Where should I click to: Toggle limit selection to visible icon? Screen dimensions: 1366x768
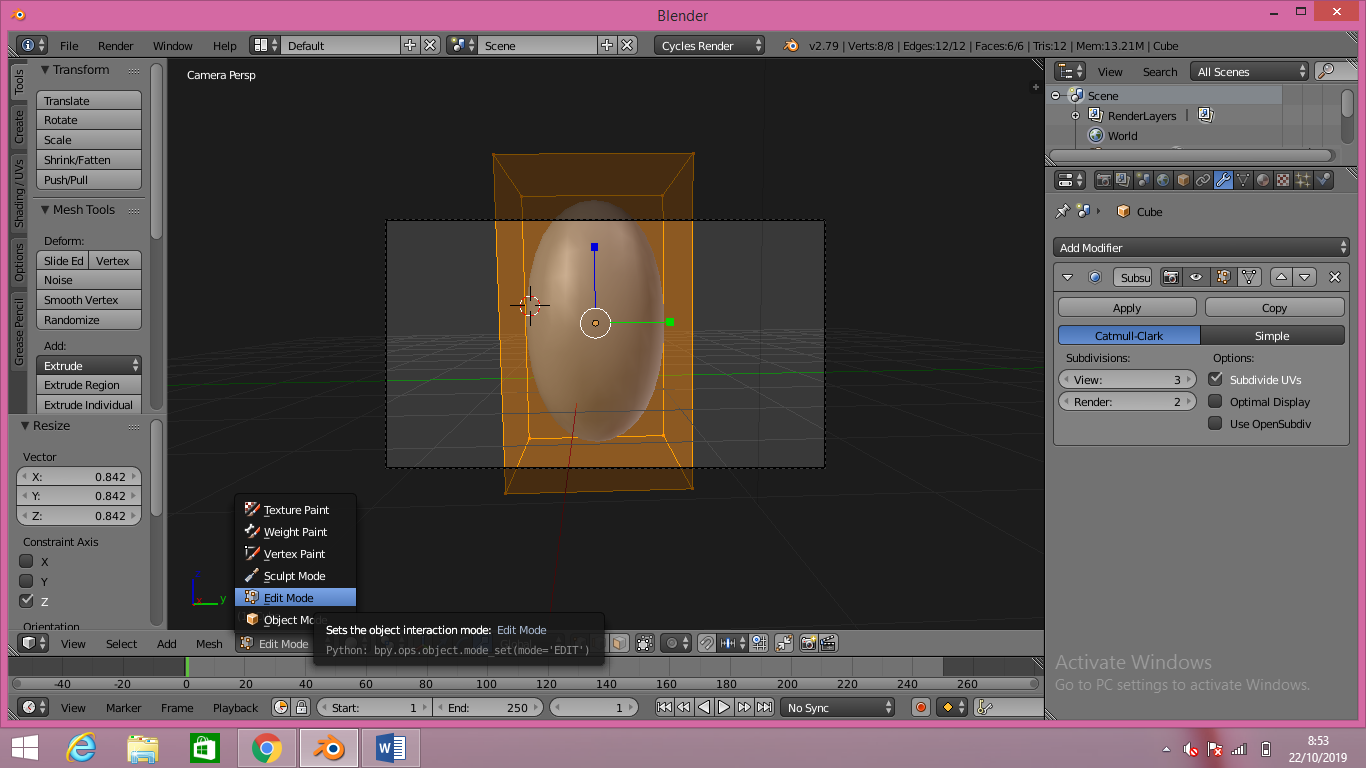pos(644,643)
